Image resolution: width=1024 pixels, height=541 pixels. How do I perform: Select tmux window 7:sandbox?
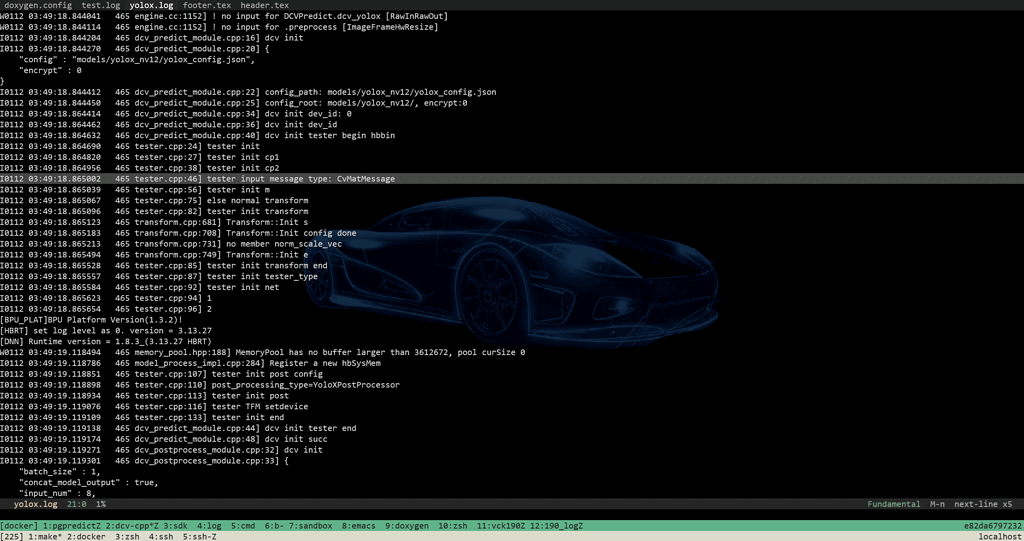309,525
